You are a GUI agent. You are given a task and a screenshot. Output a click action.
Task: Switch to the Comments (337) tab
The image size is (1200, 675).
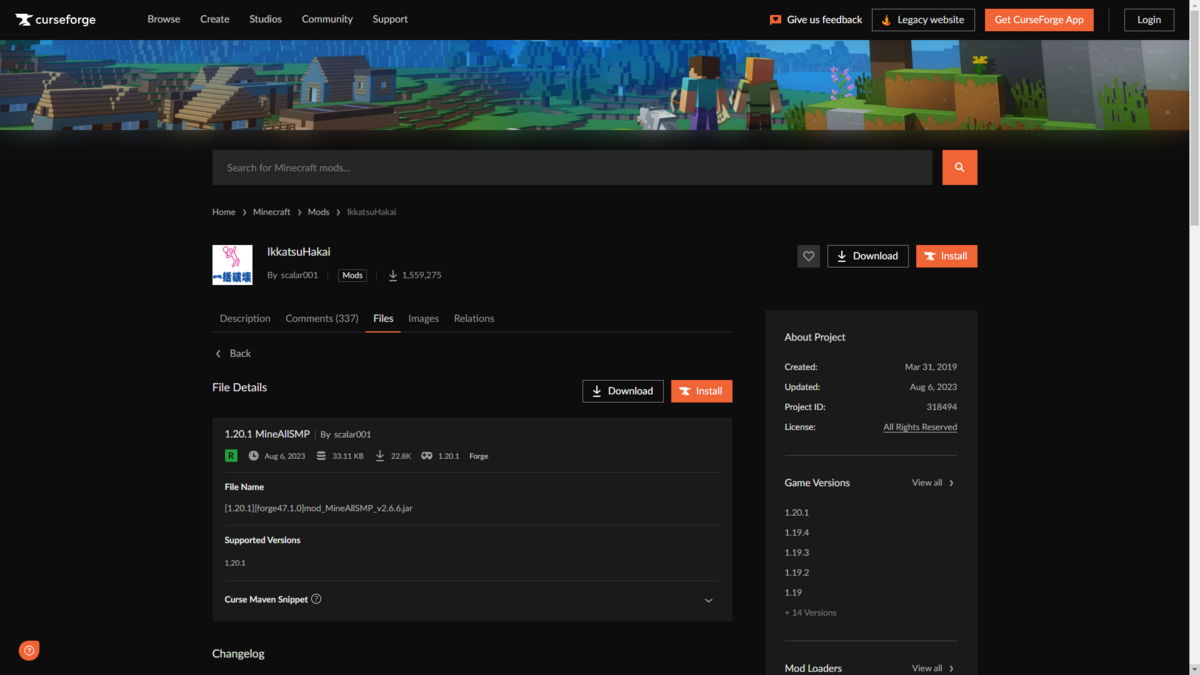pyautogui.click(x=322, y=318)
